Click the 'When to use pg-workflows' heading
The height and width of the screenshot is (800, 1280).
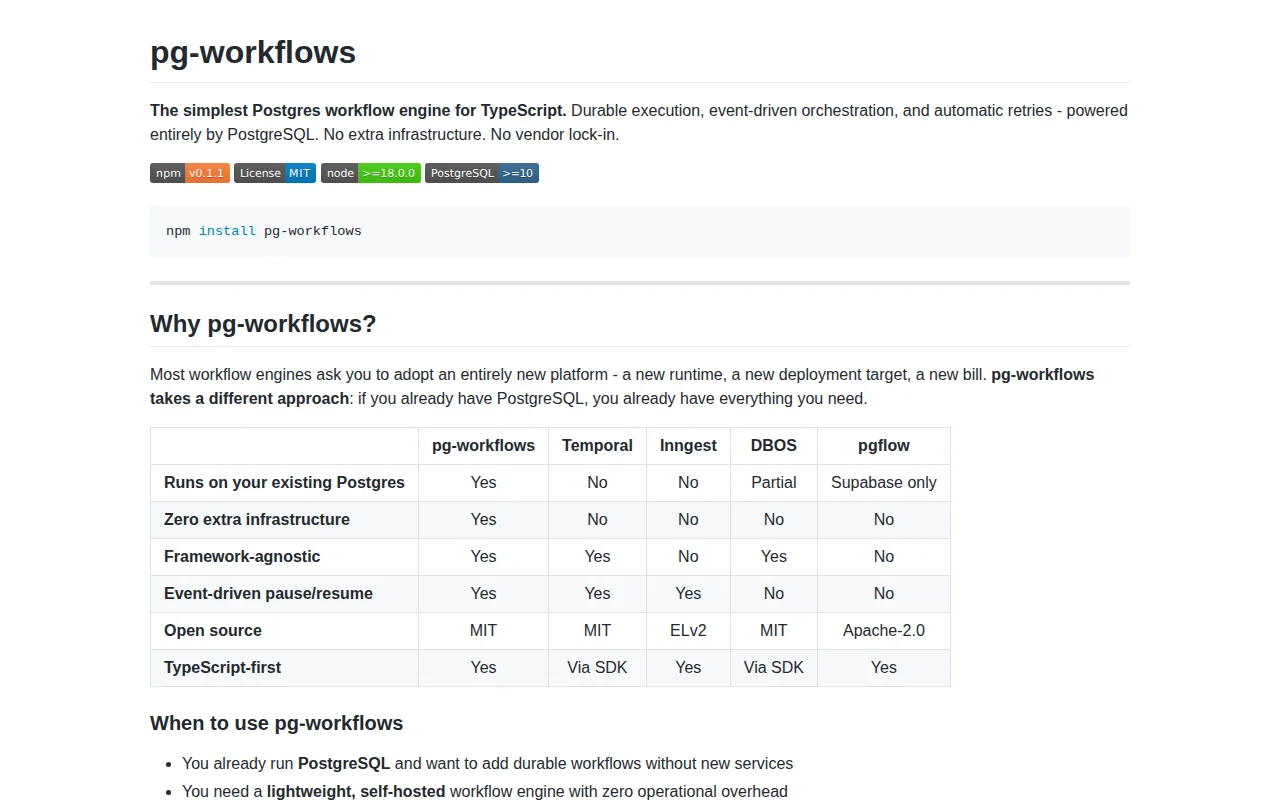(x=276, y=723)
